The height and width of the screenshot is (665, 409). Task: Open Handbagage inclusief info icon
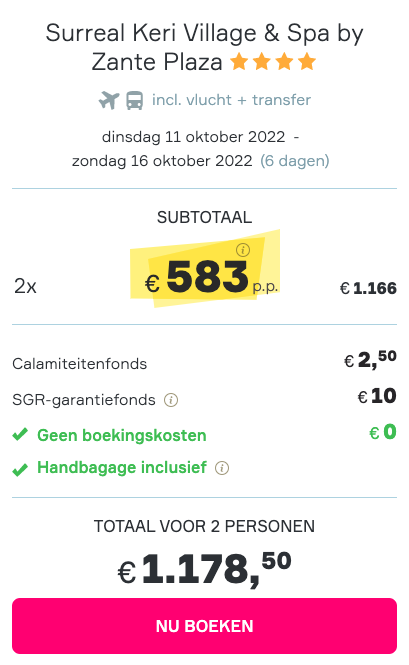[222, 468]
